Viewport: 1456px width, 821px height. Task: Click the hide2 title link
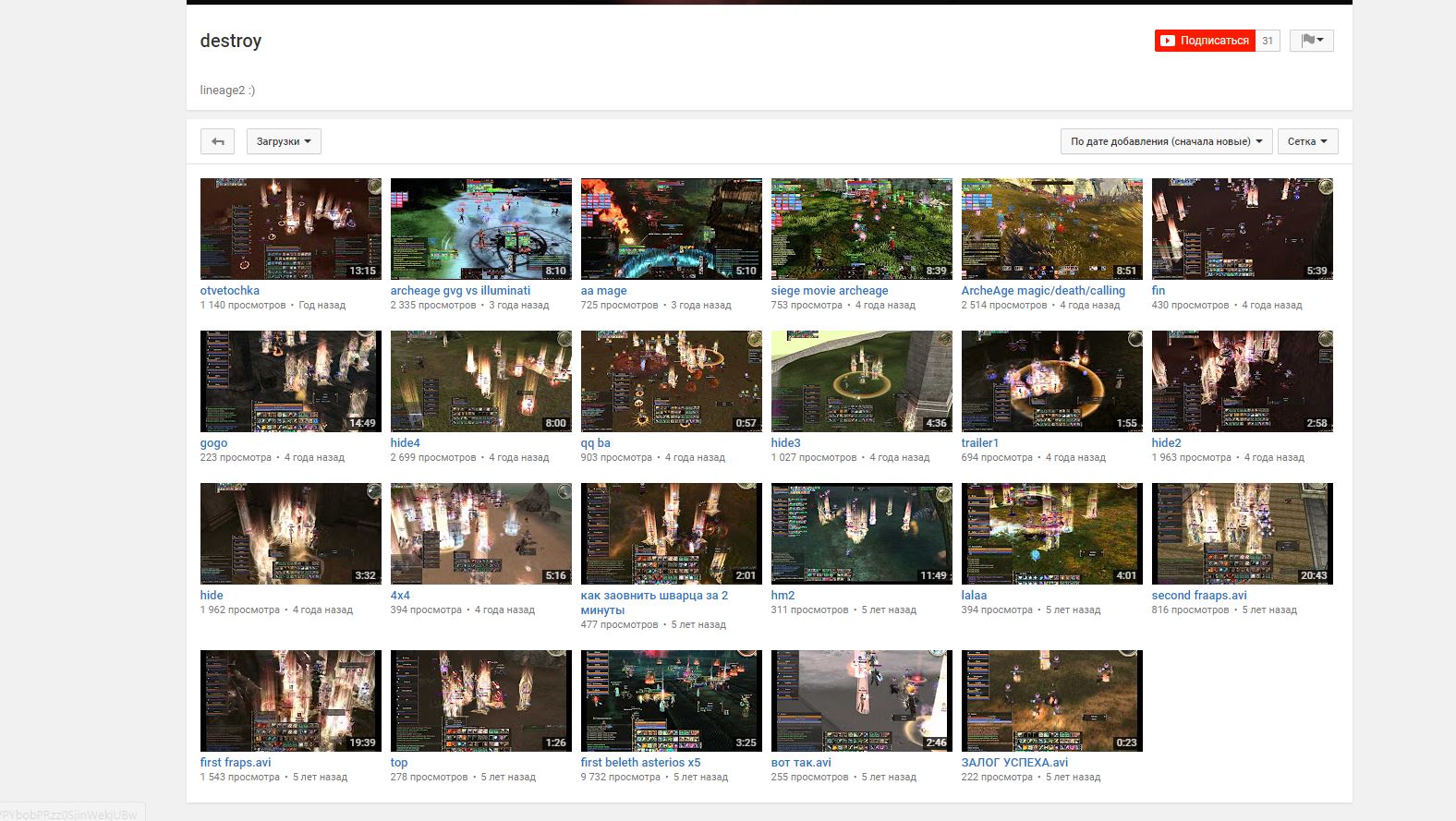pos(1167,442)
